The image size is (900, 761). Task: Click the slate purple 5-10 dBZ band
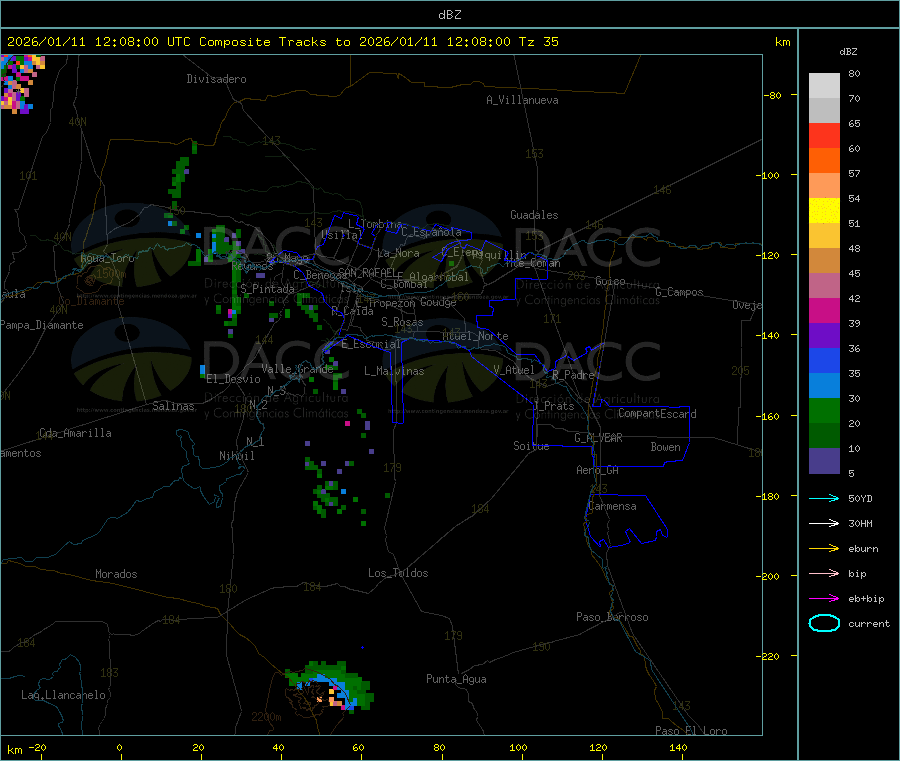point(824,460)
